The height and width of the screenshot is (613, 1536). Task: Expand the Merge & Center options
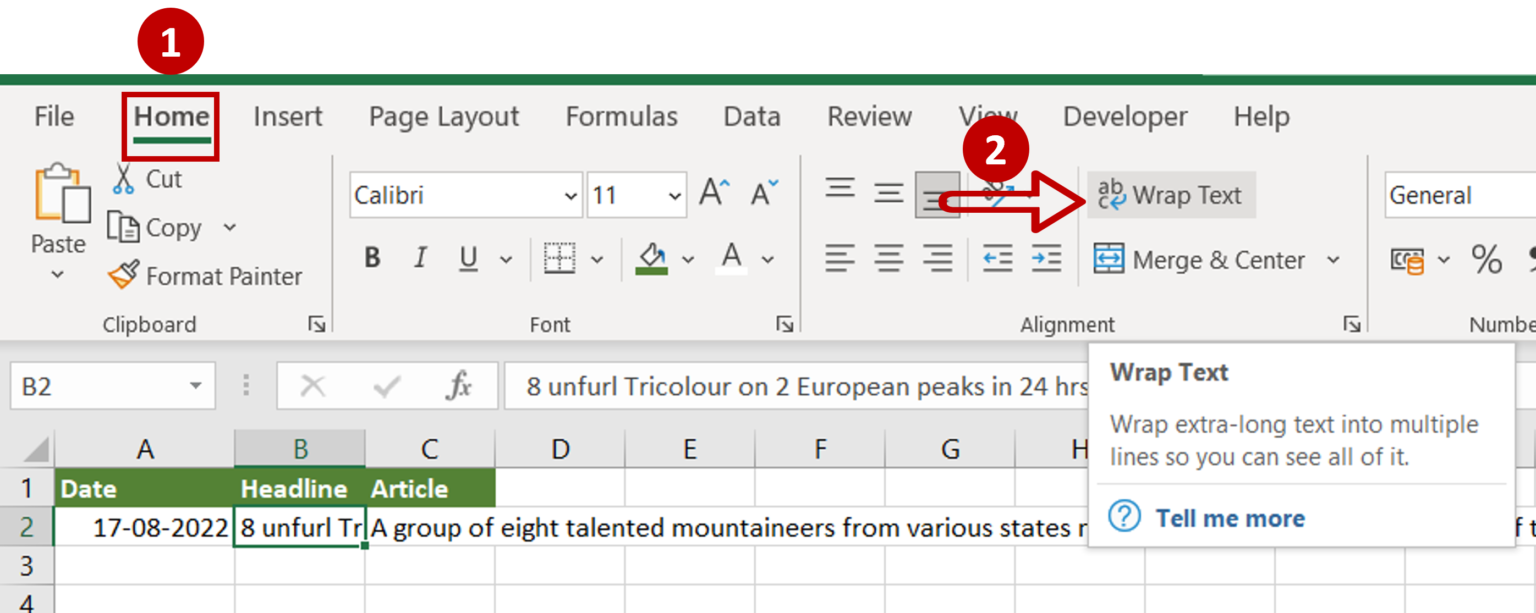[1333, 259]
